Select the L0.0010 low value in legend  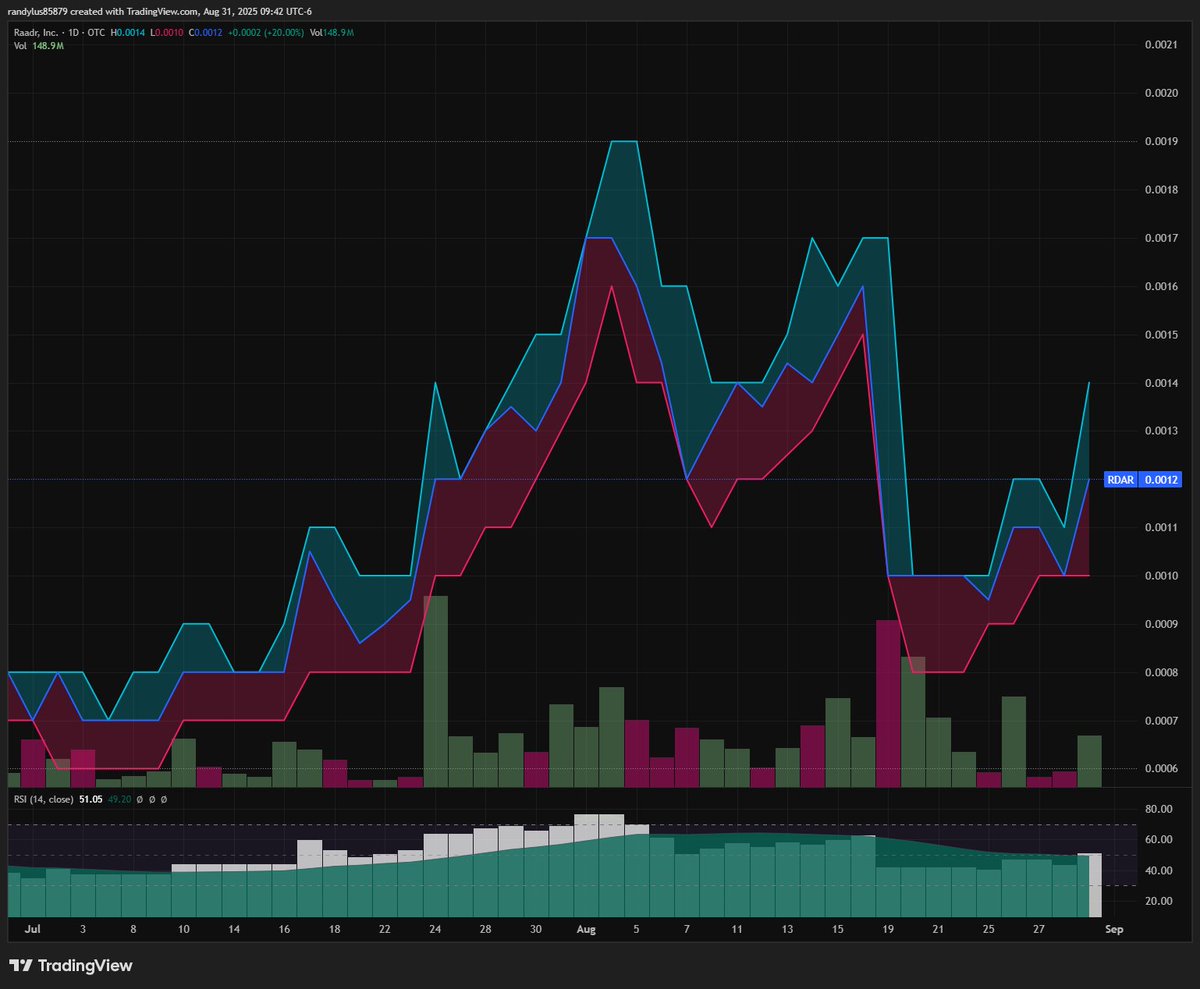pos(166,33)
